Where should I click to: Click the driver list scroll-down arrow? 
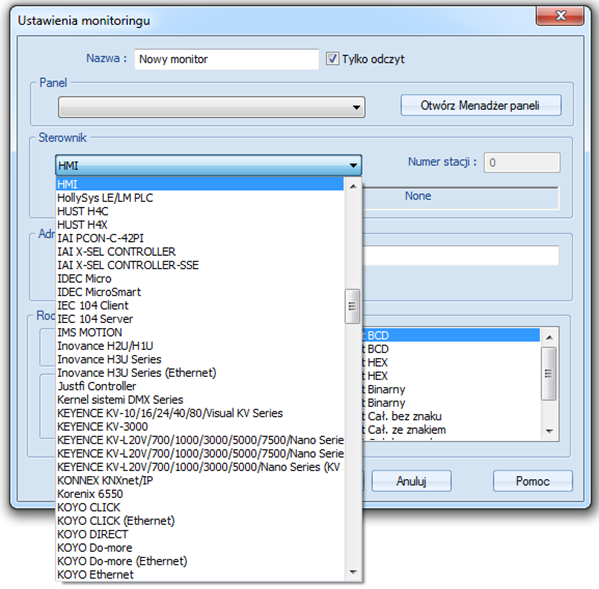tap(353, 572)
